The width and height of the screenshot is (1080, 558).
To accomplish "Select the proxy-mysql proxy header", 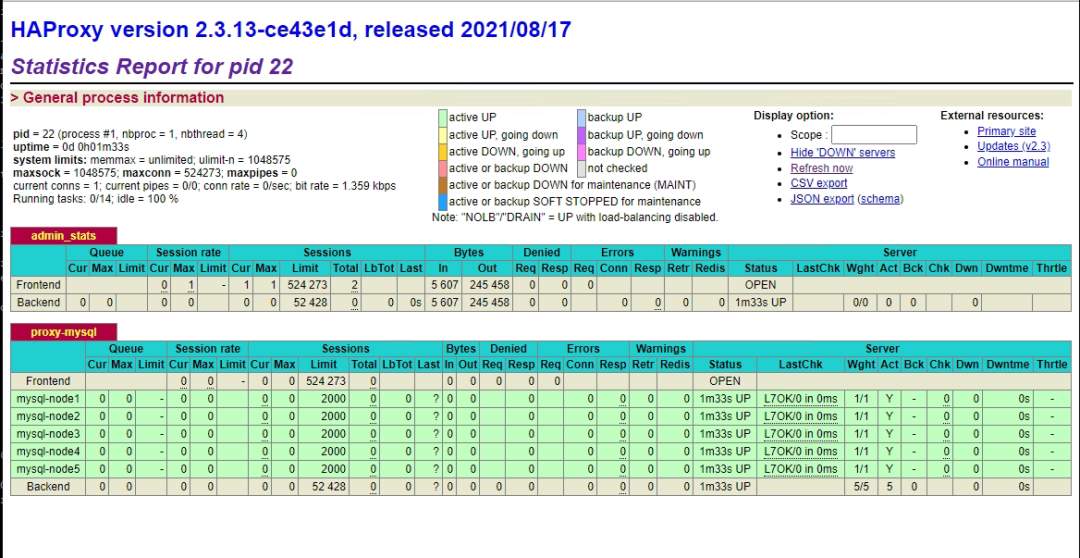I will (x=63, y=332).
